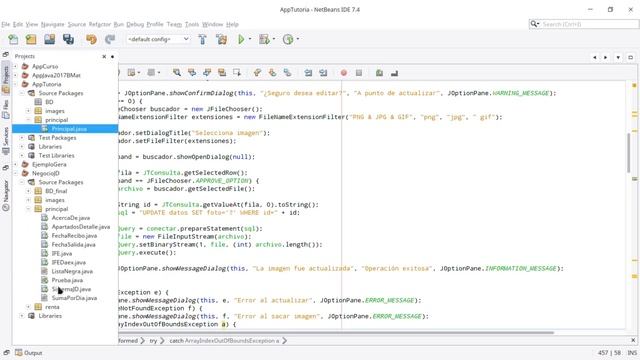Image resolution: width=640 pixels, height=360 pixels.
Task: Expand the EjemploGera project node
Action: pyautogui.click(x=16, y=164)
